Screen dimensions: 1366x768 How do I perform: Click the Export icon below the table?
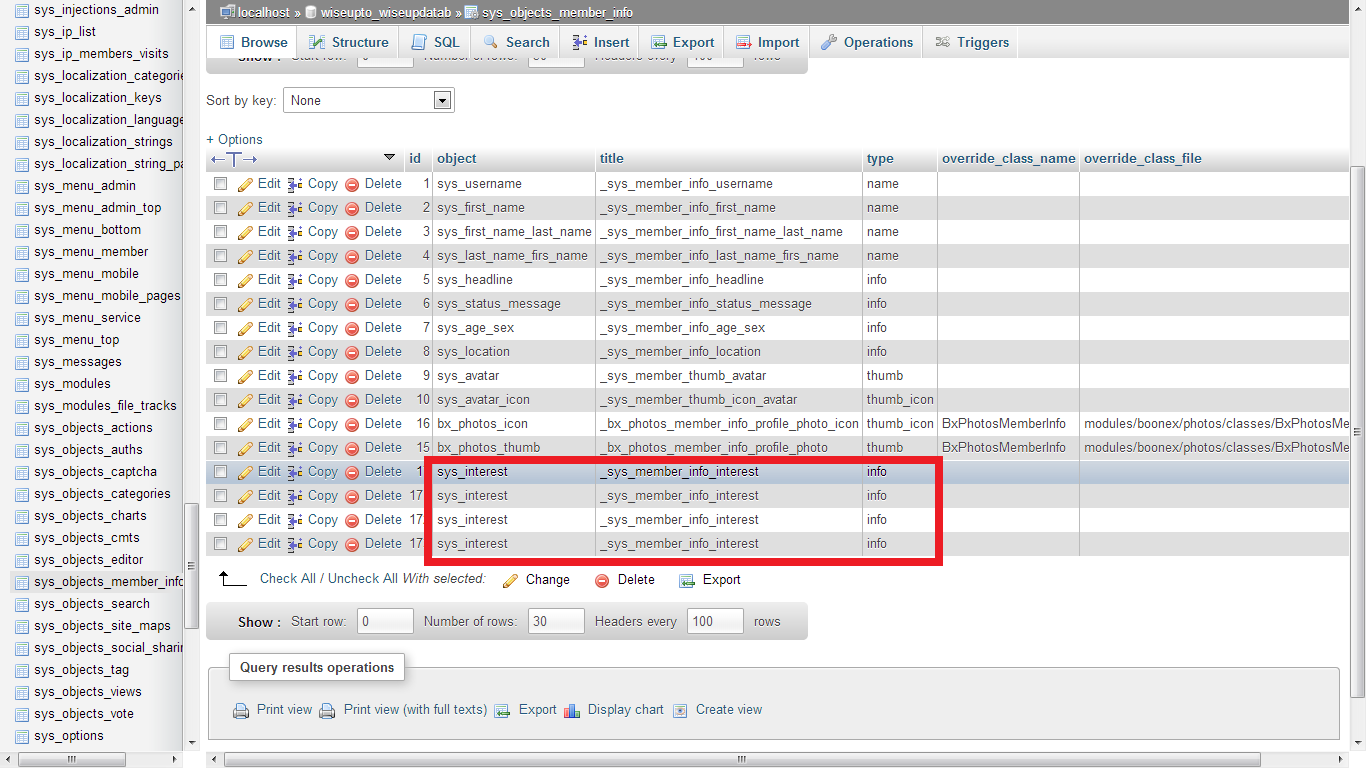point(687,580)
